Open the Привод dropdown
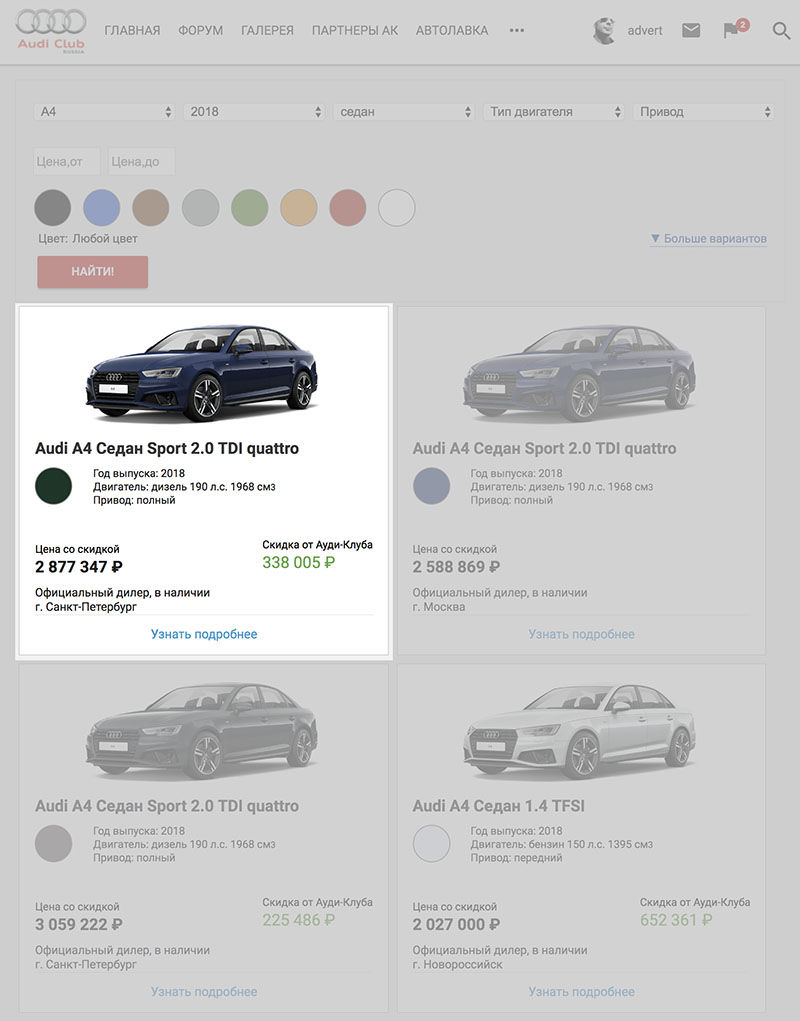 (703, 112)
